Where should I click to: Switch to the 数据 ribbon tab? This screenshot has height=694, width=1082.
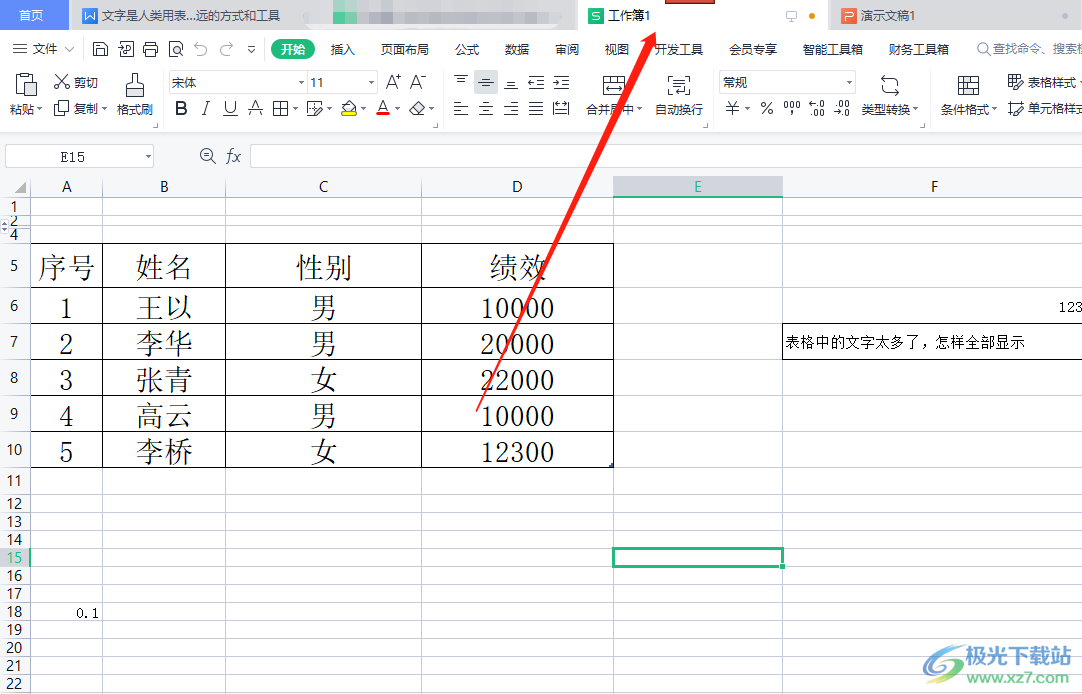[516, 49]
